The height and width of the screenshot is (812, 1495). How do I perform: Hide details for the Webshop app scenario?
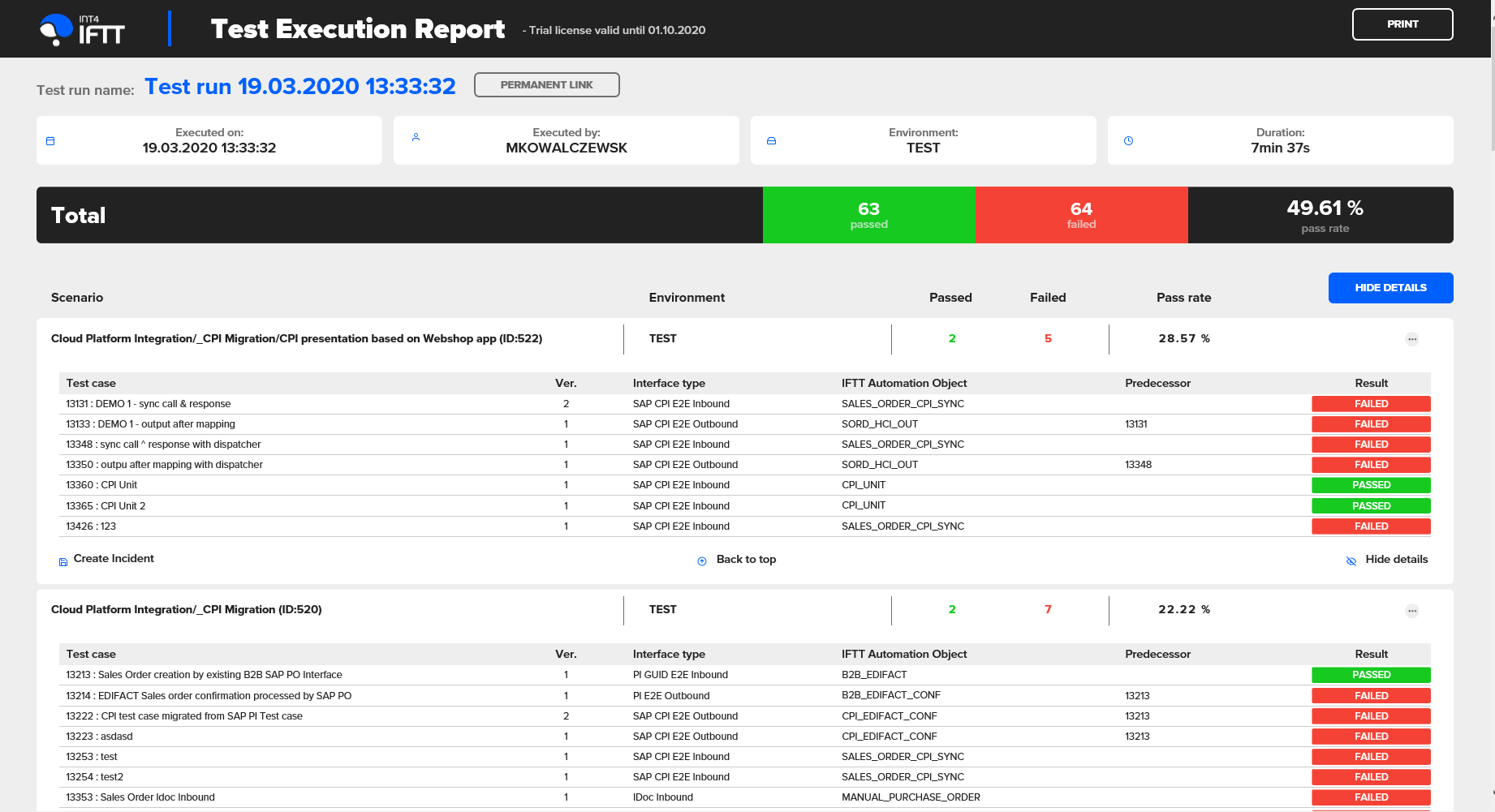point(1396,559)
